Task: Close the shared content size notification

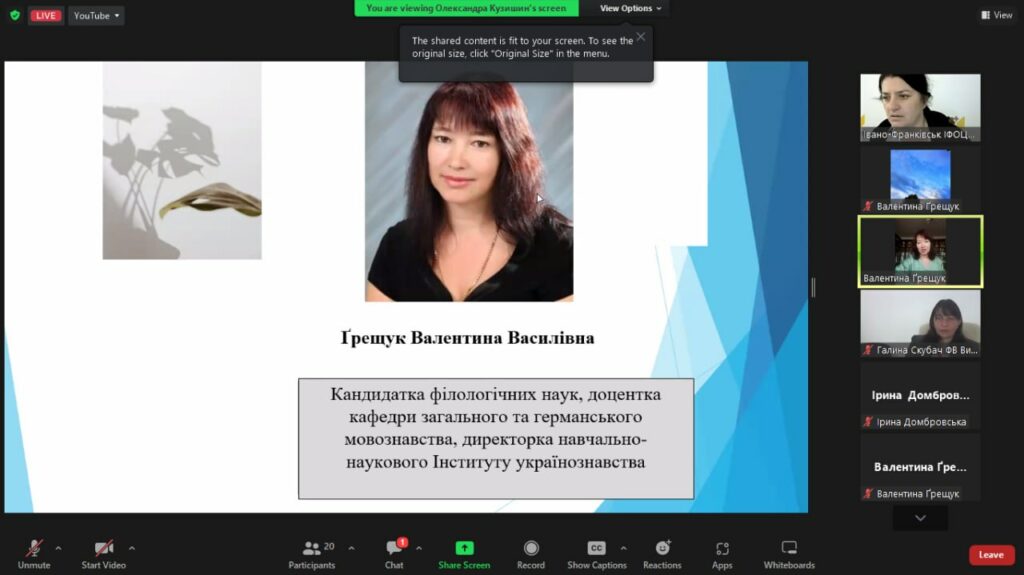Action: point(641,37)
